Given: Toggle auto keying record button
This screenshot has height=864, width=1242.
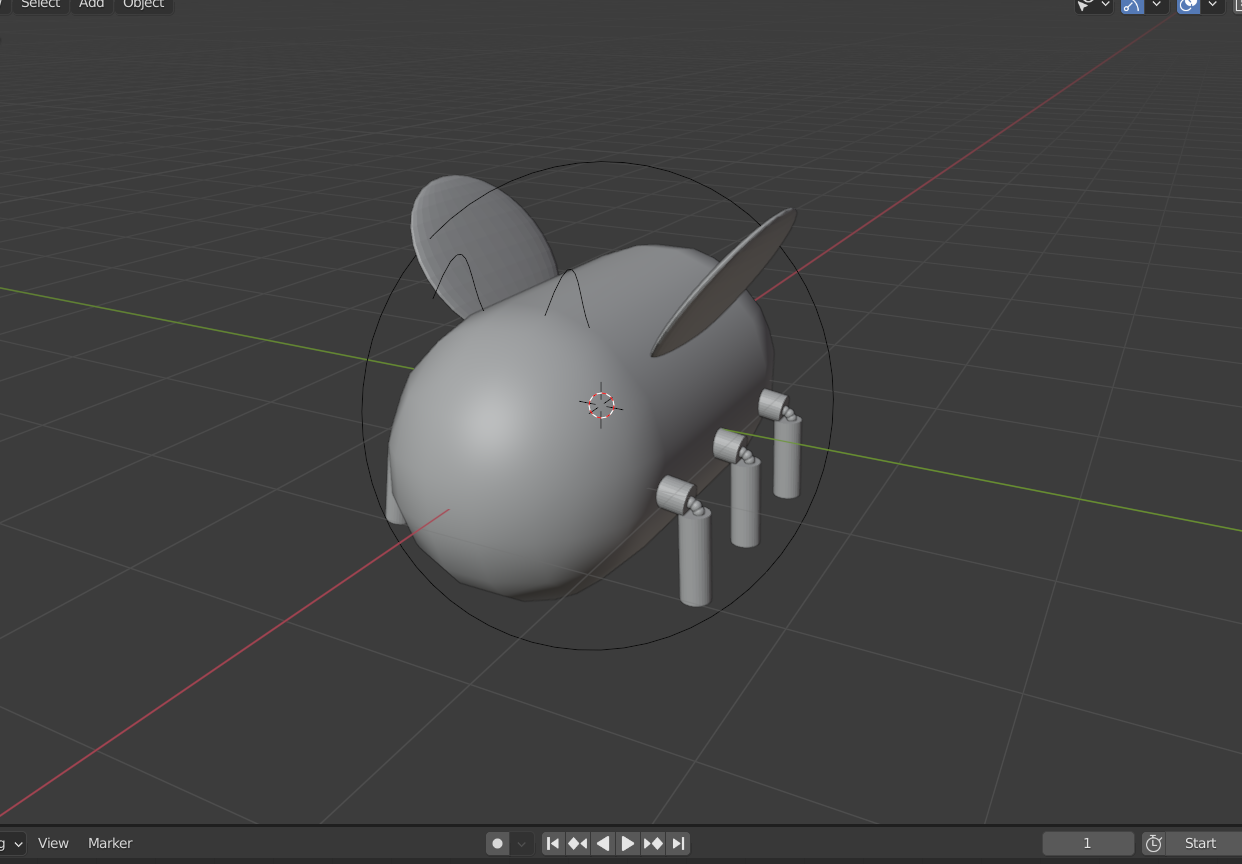Looking at the screenshot, I should pos(497,843).
